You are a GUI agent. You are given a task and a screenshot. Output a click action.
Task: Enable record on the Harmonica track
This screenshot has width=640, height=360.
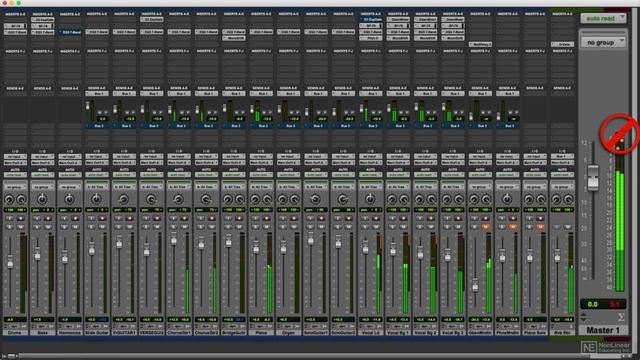tap(75, 218)
